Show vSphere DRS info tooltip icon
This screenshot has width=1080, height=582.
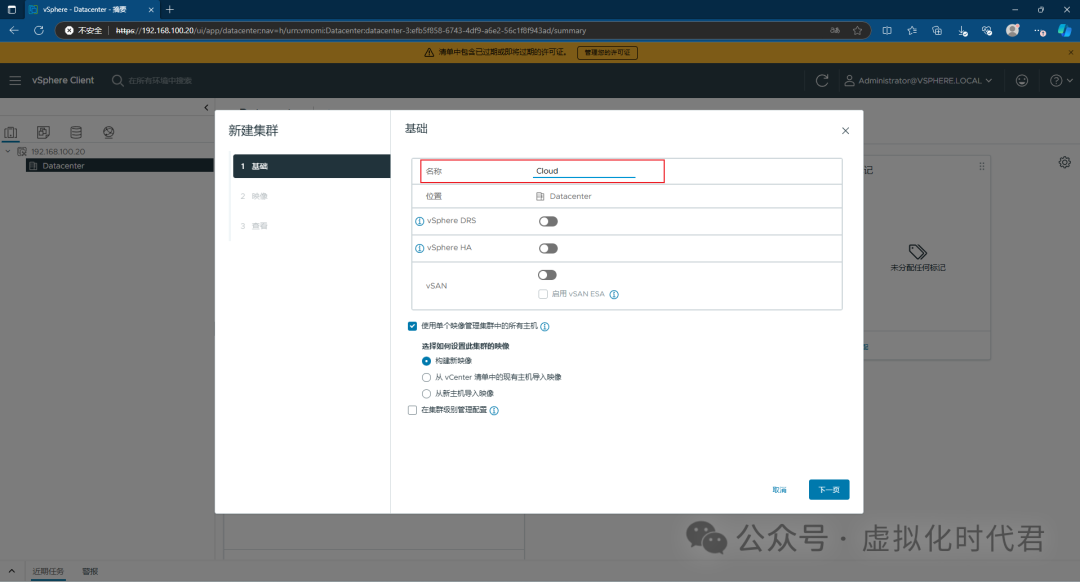pyautogui.click(x=419, y=221)
